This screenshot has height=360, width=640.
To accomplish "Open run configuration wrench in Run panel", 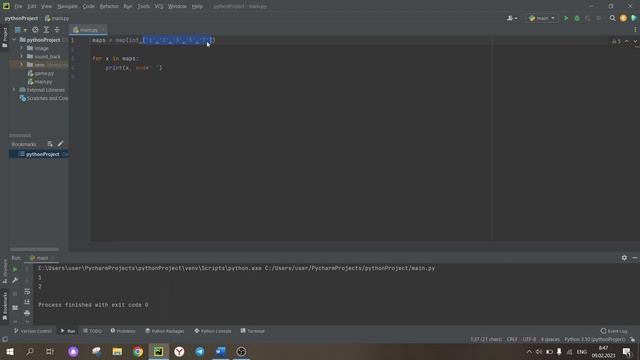I will point(15,280).
